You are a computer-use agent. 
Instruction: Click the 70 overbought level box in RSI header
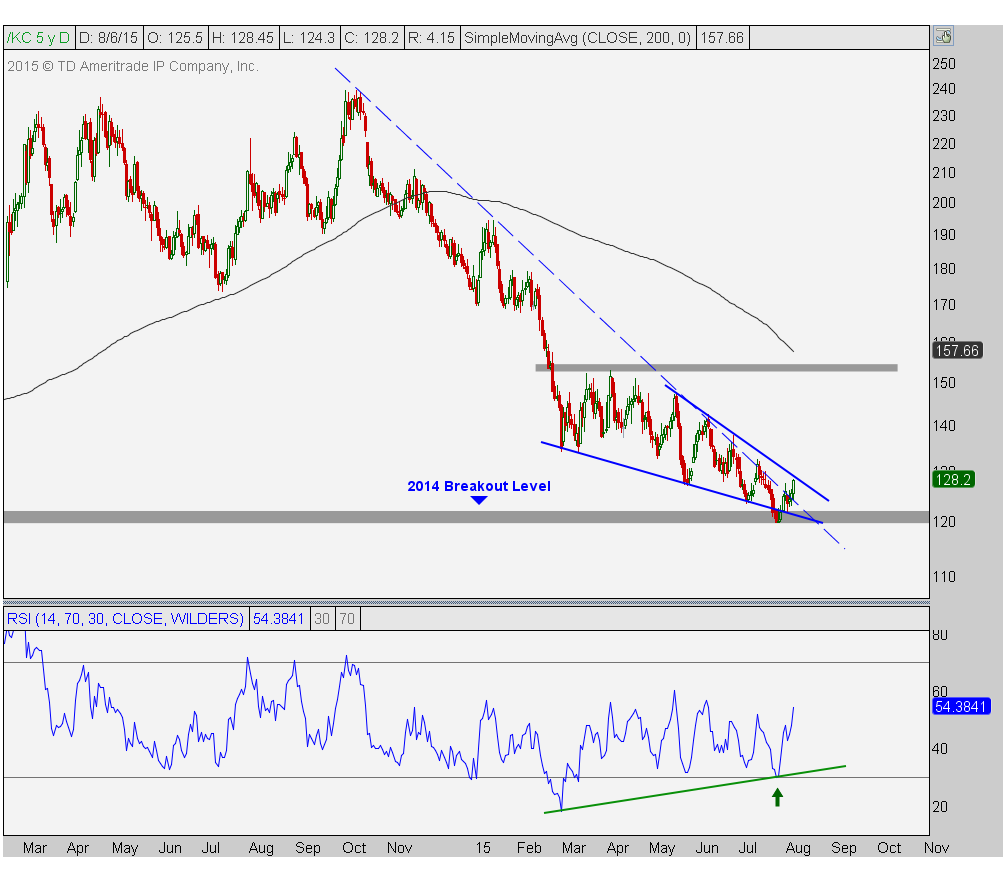[x=347, y=619]
